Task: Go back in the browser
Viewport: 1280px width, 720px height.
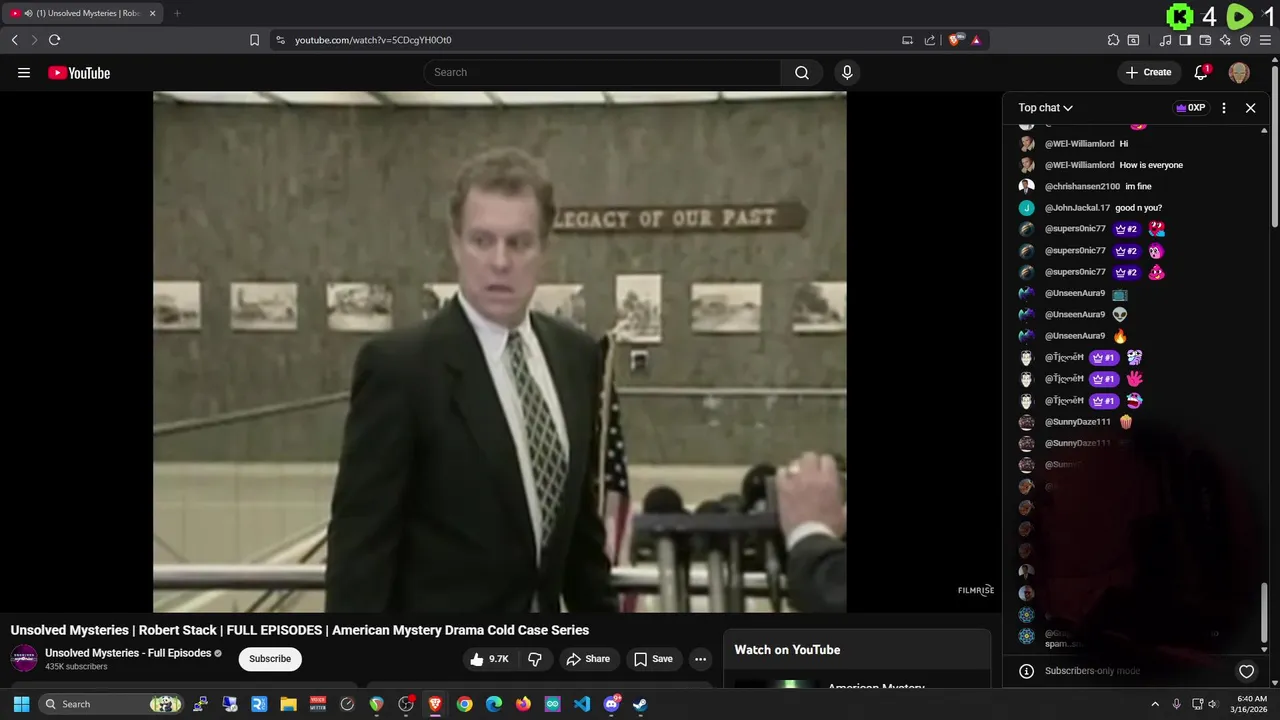Action: (x=14, y=40)
